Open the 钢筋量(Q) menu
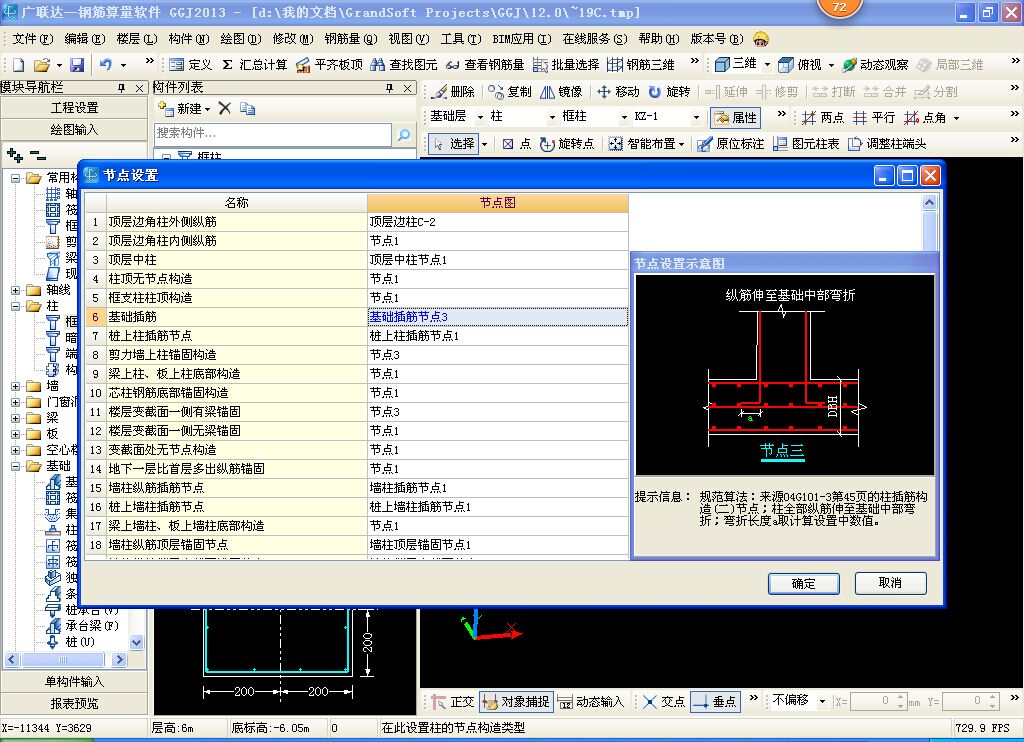 (351, 39)
